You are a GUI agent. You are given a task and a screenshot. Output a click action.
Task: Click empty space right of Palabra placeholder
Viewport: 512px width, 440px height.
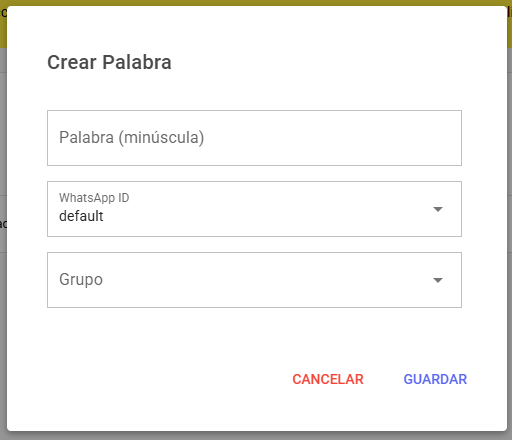[333, 138]
